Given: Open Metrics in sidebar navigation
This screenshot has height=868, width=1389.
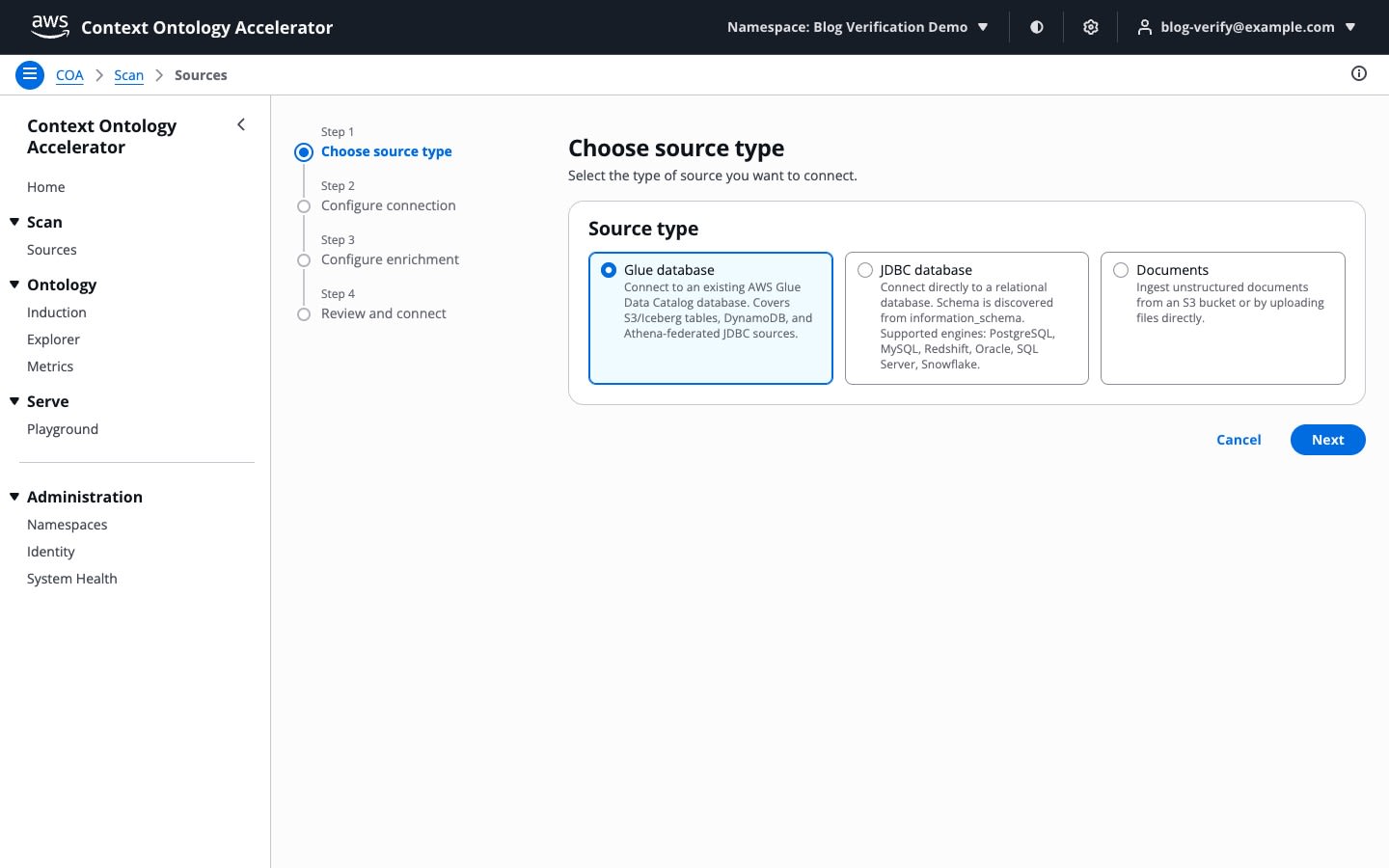Looking at the screenshot, I should (x=50, y=366).
